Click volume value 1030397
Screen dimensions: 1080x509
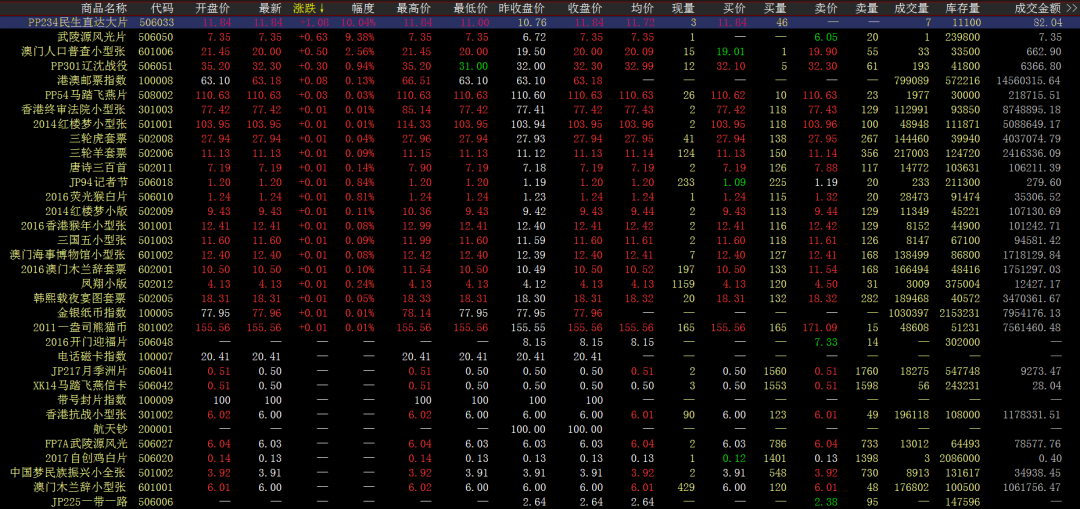910,313
